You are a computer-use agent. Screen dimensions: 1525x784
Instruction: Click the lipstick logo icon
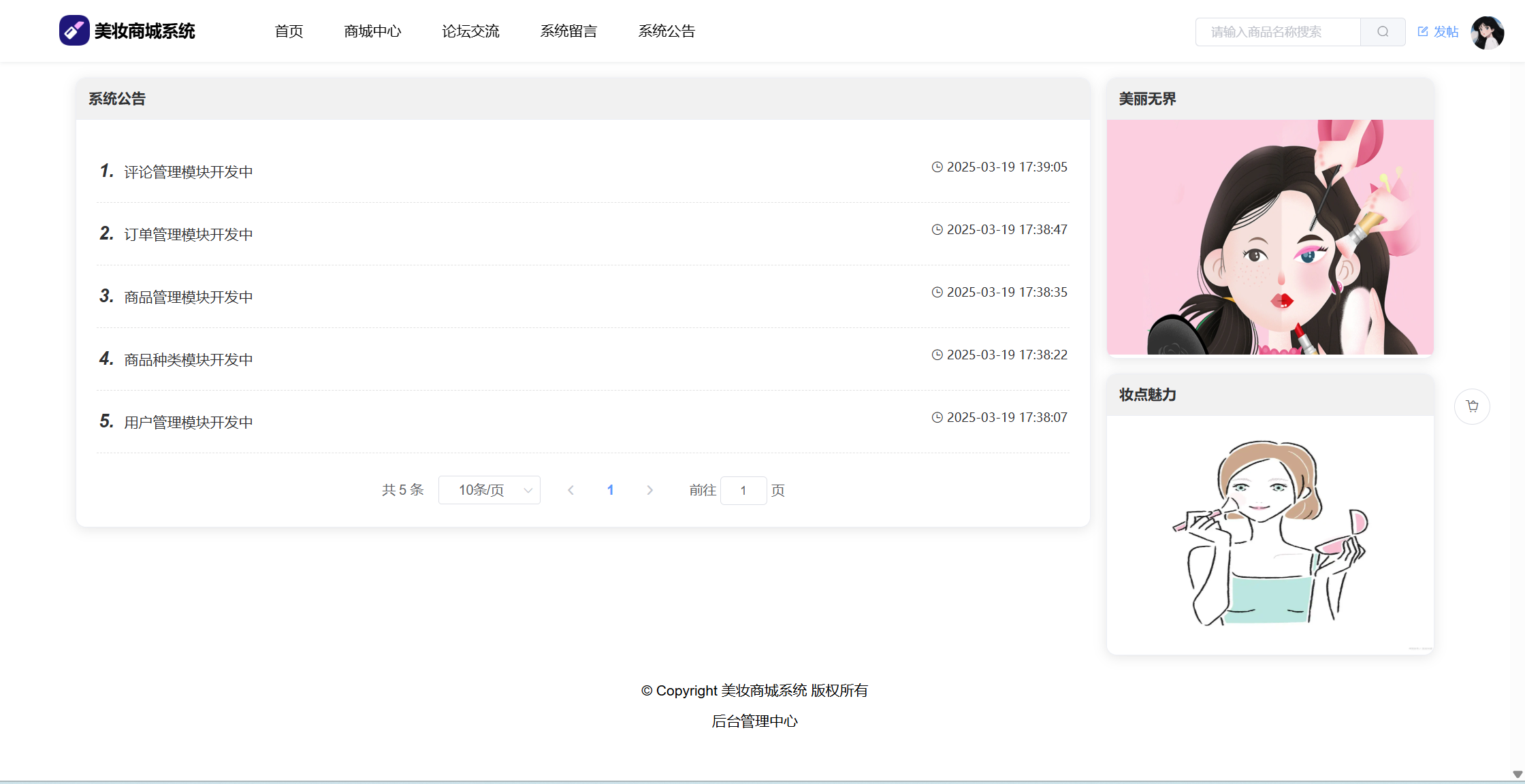[74, 31]
